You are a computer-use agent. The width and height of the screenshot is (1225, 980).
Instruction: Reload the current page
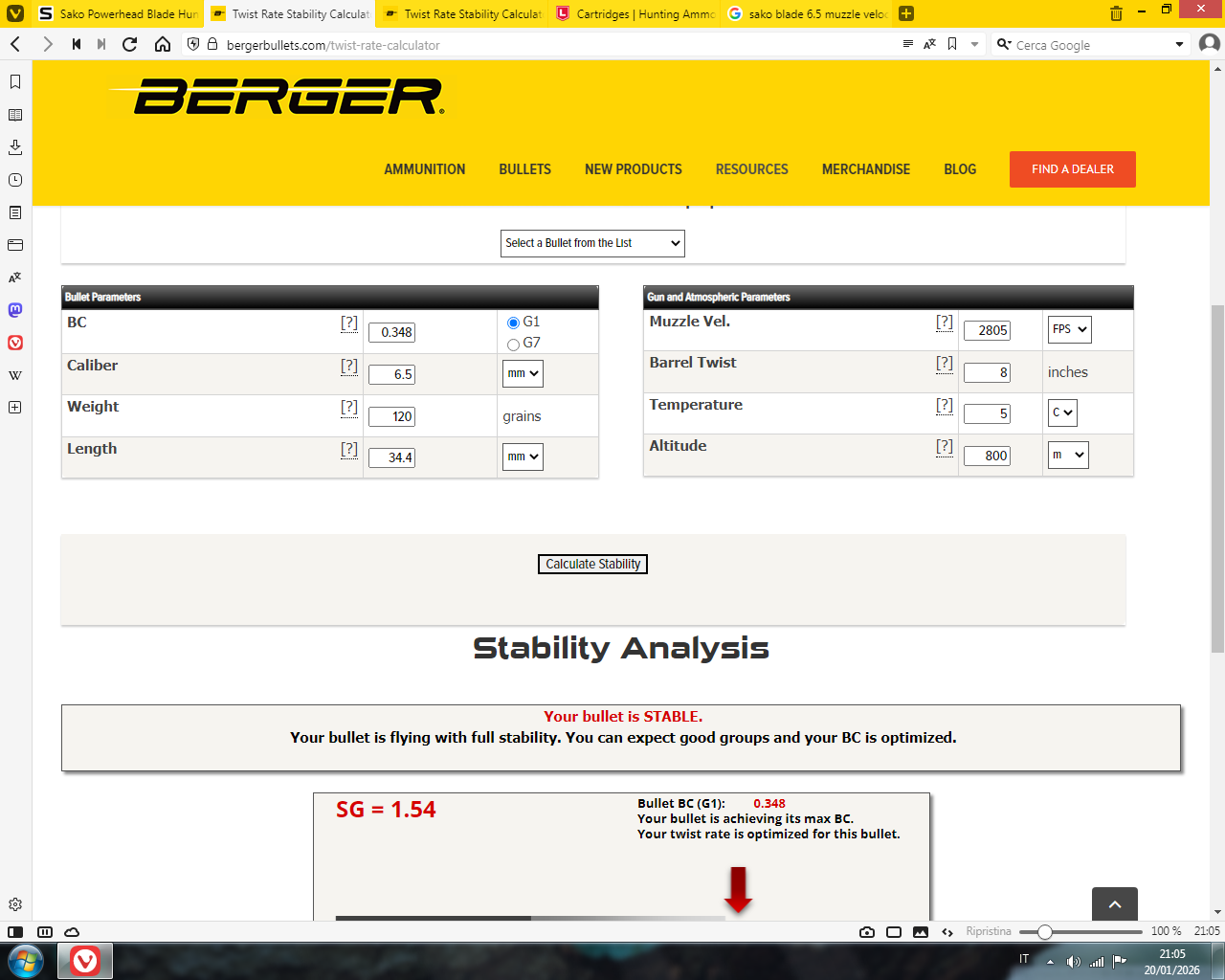tap(130, 44)
